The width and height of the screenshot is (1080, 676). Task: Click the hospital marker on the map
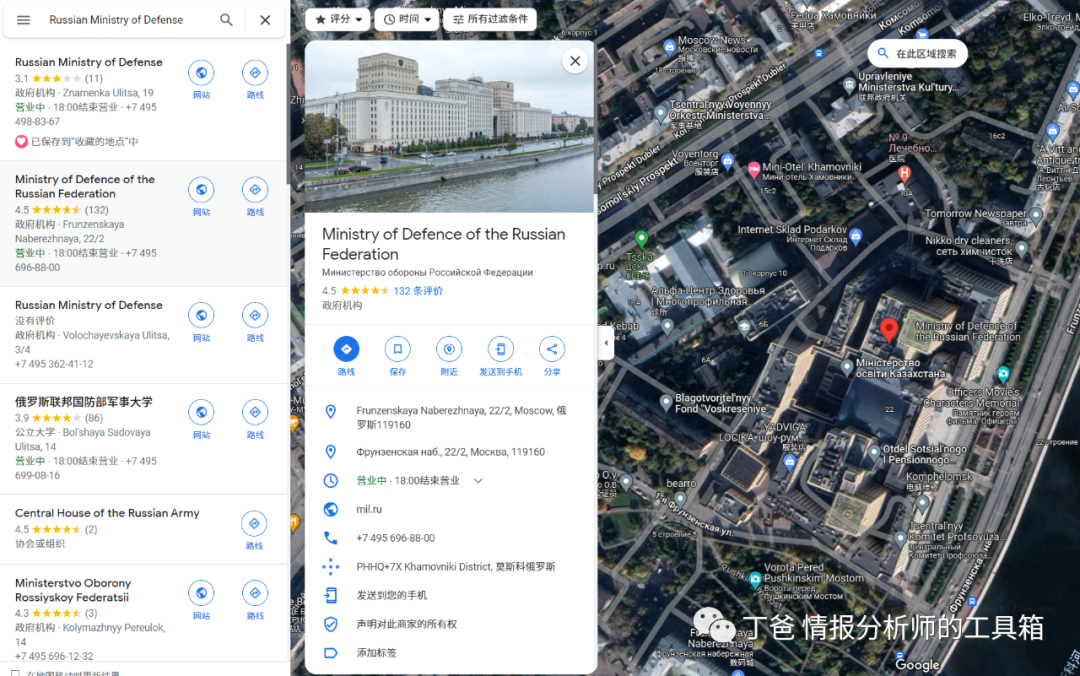(904, 173)
